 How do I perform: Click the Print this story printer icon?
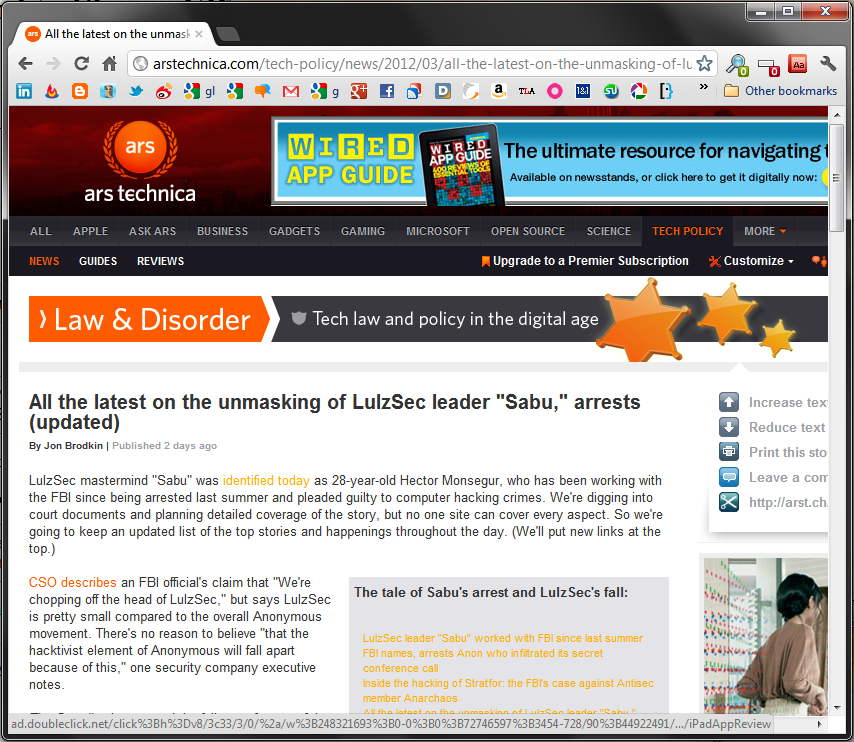point(729,452)
